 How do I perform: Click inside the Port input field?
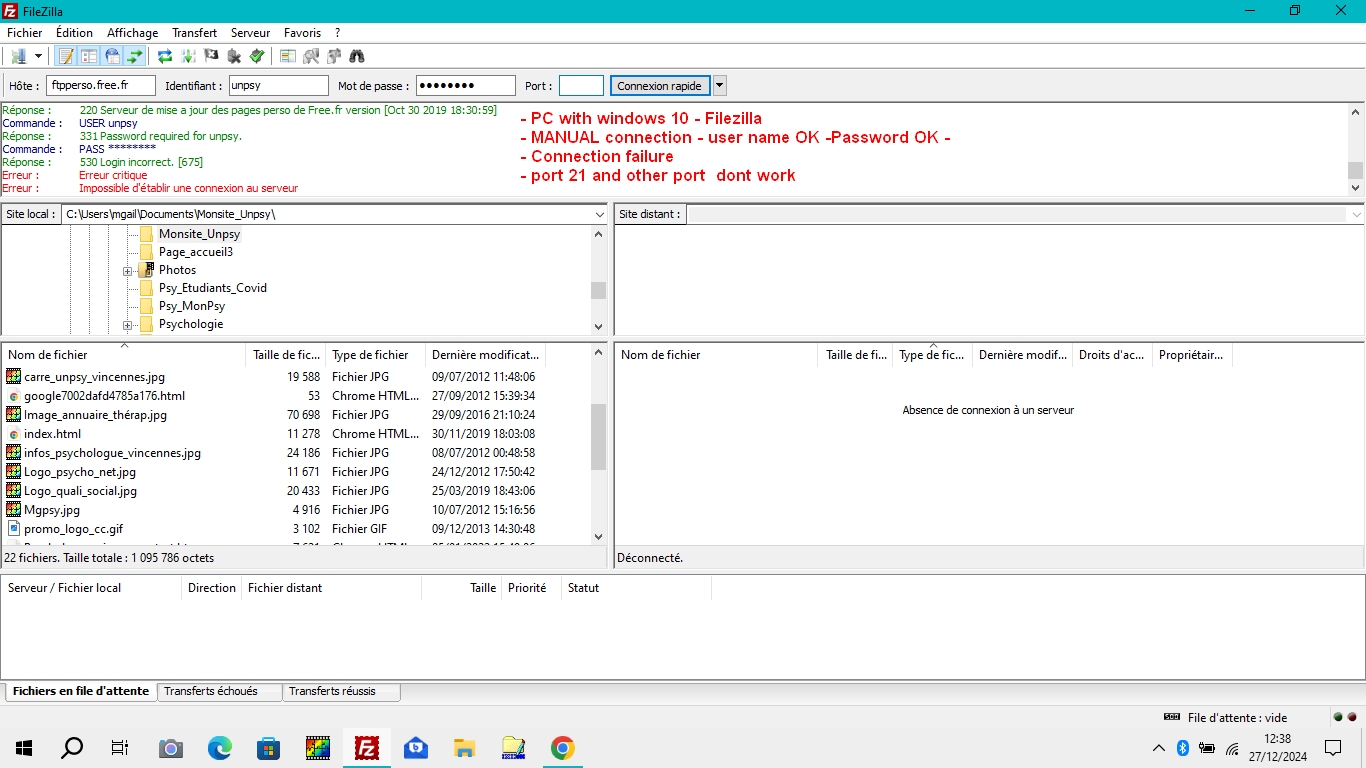click(581, 85)
